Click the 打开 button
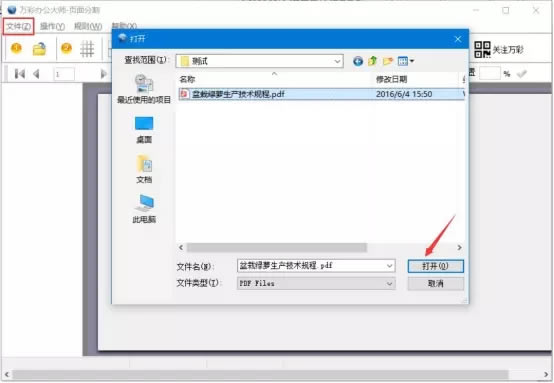554x383 pixels. pyautogui.click(x=435, y=266)
